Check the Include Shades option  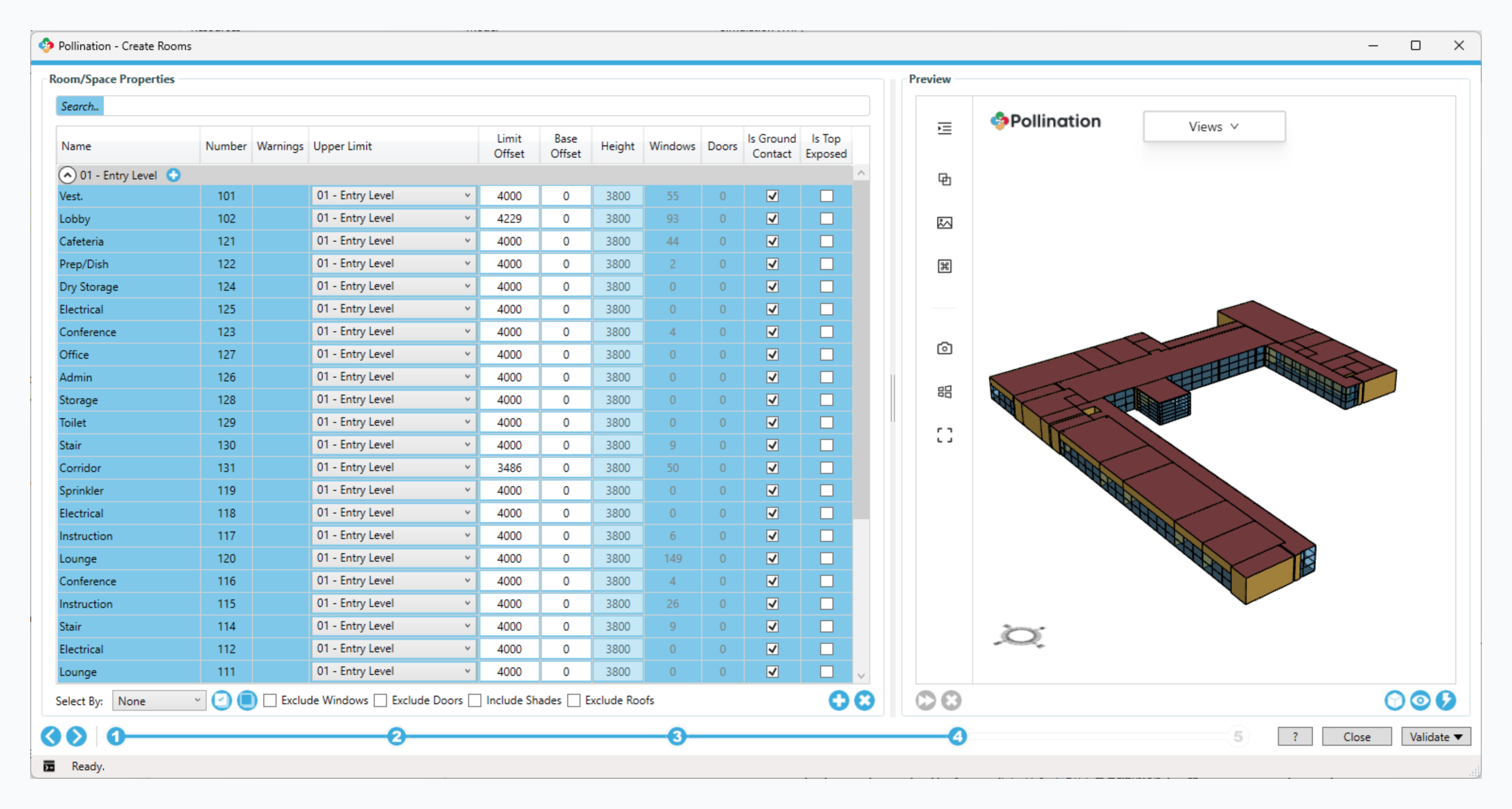(x=475, y=700)
